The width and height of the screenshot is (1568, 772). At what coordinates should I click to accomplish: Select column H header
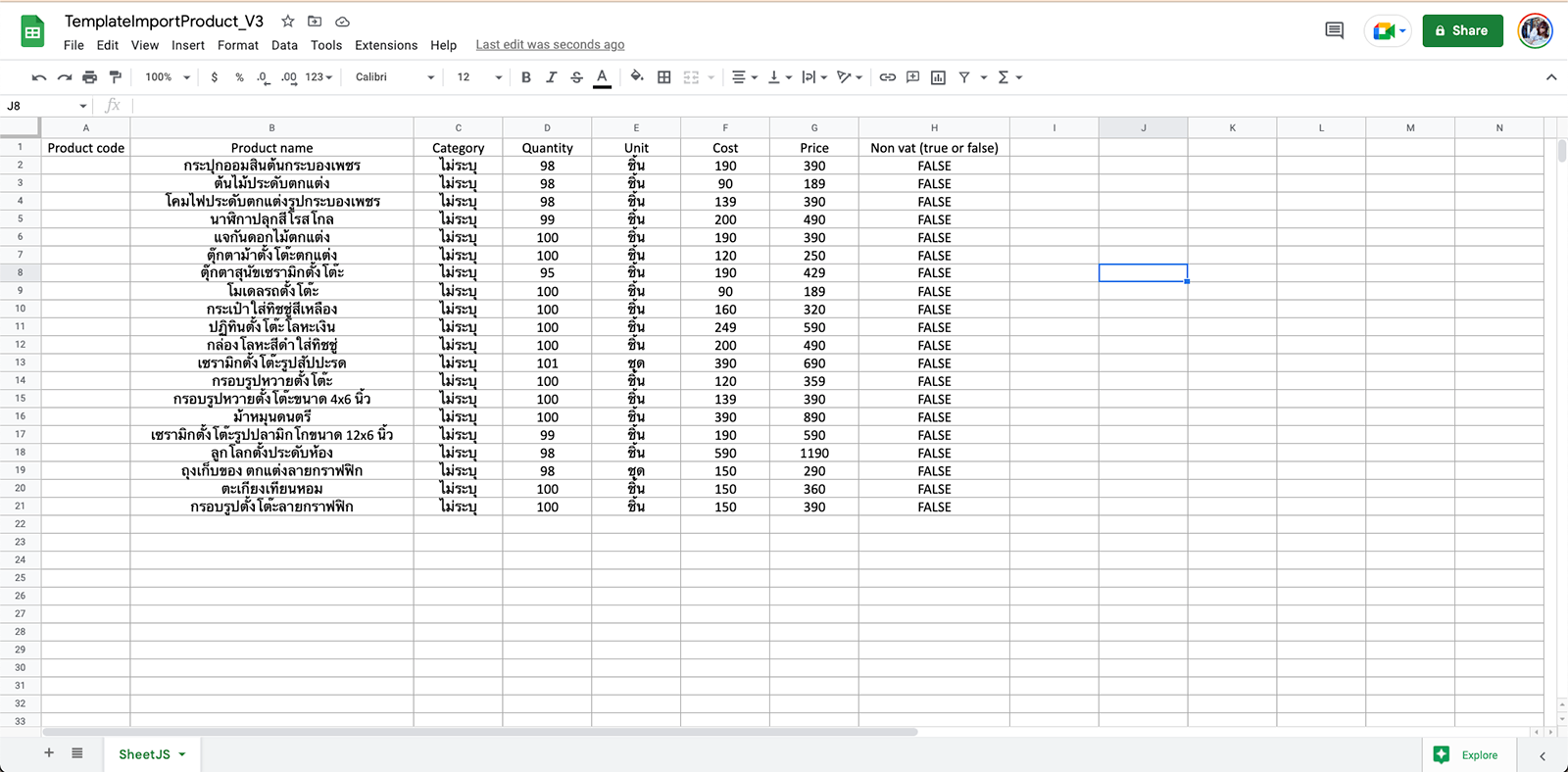coord(934,127)
